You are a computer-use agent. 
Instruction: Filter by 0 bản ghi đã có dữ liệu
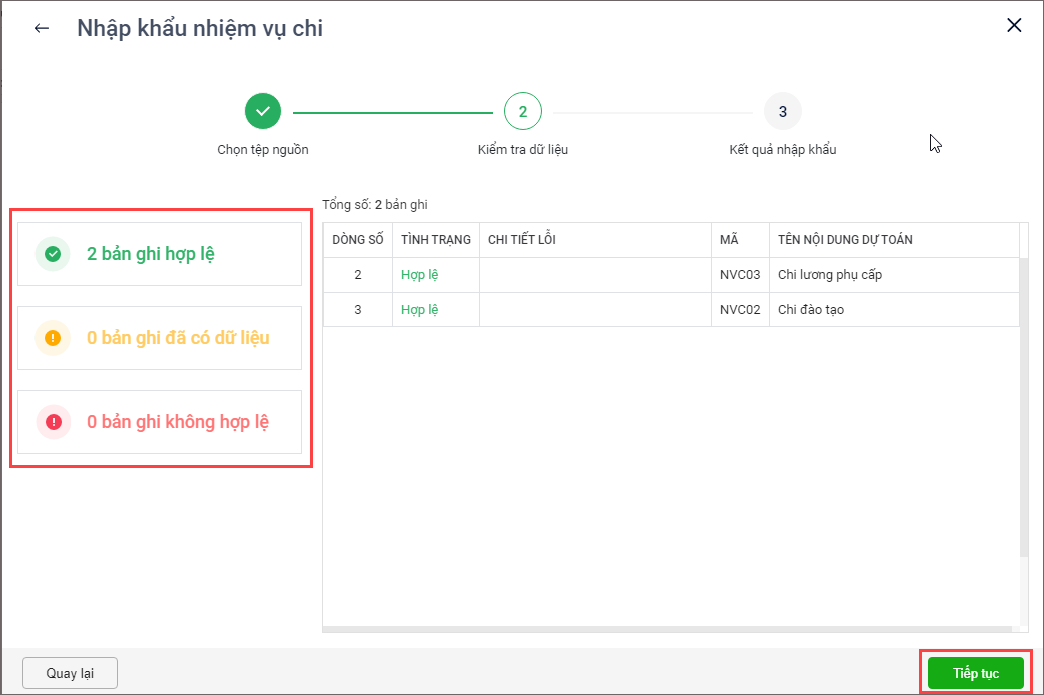(x=178, y=338)
